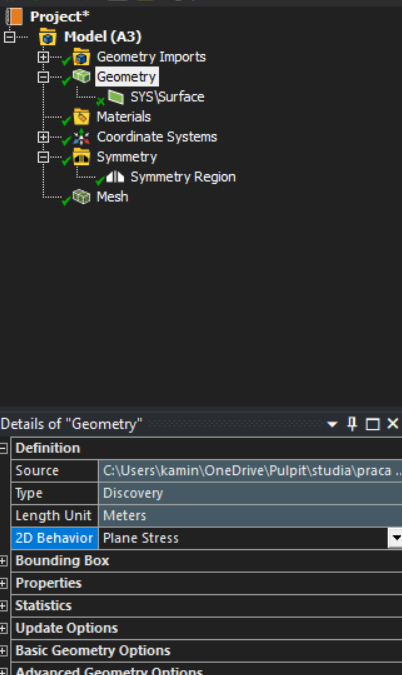Pin the Details of Geometry panel
Viewport: 402px width, 675px height.
352,424
